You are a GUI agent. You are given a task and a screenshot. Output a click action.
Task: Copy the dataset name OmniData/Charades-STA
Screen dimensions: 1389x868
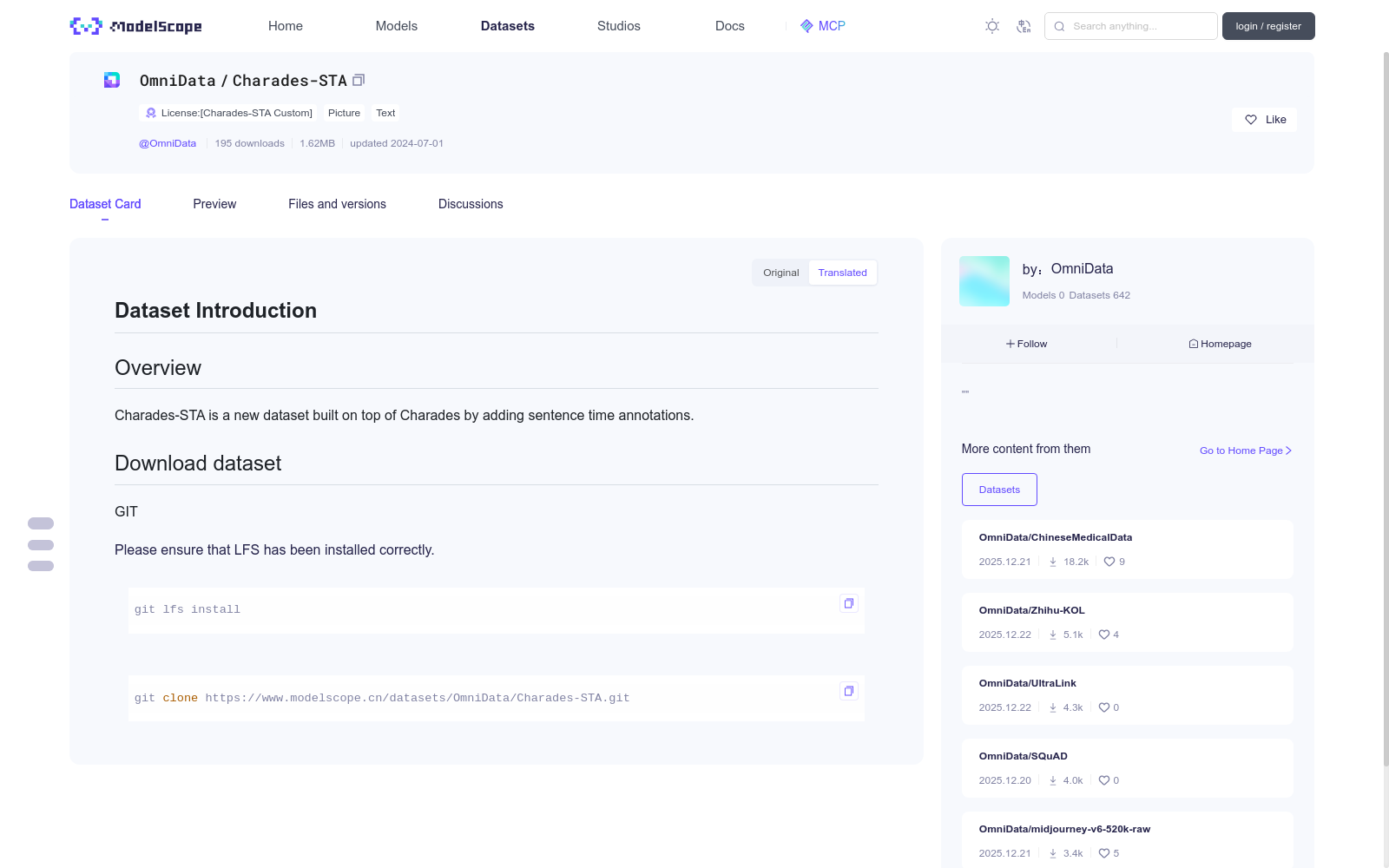coord(359,80)
